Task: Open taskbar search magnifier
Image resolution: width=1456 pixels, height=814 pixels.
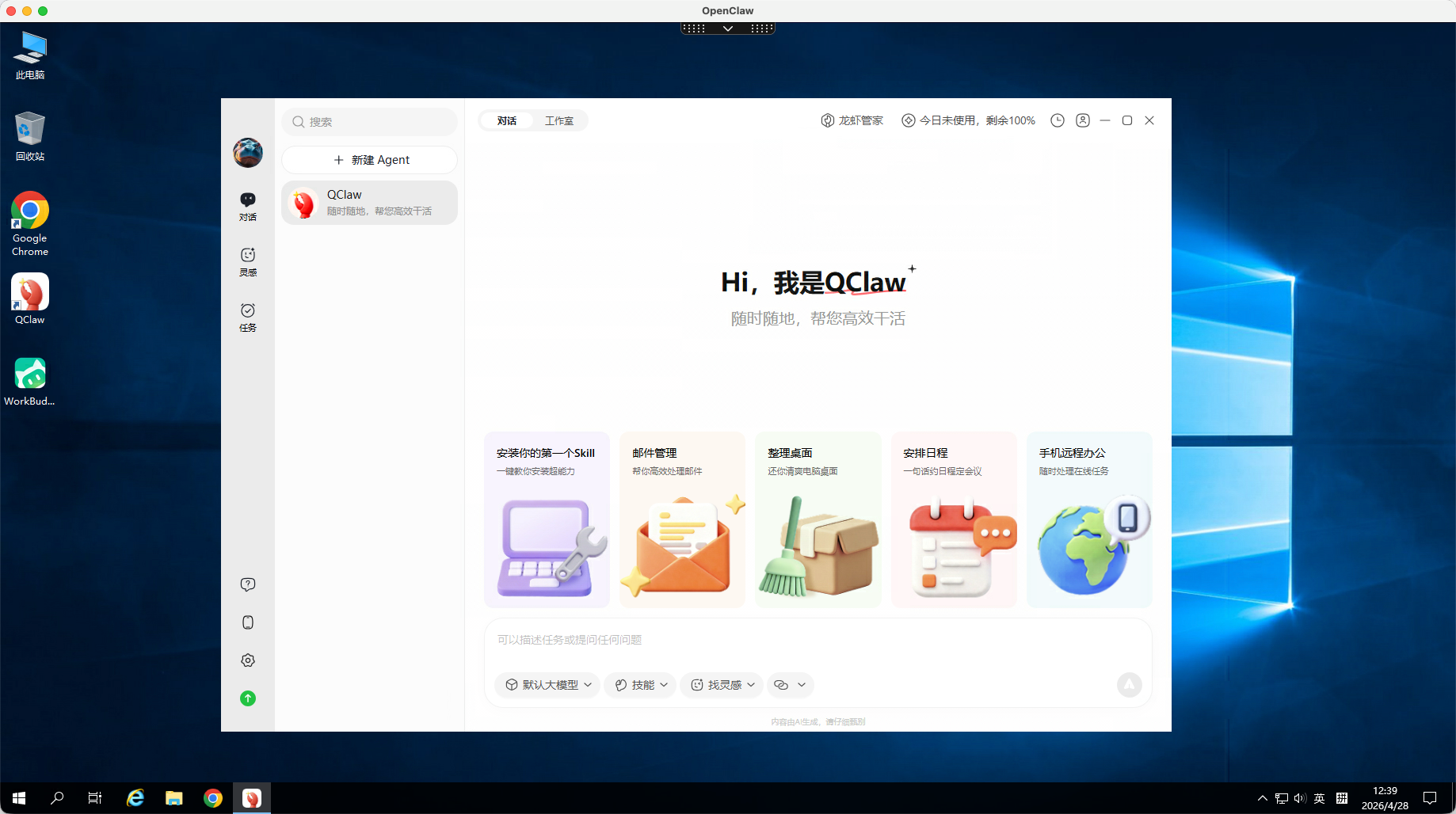Action: click(57, 798)
